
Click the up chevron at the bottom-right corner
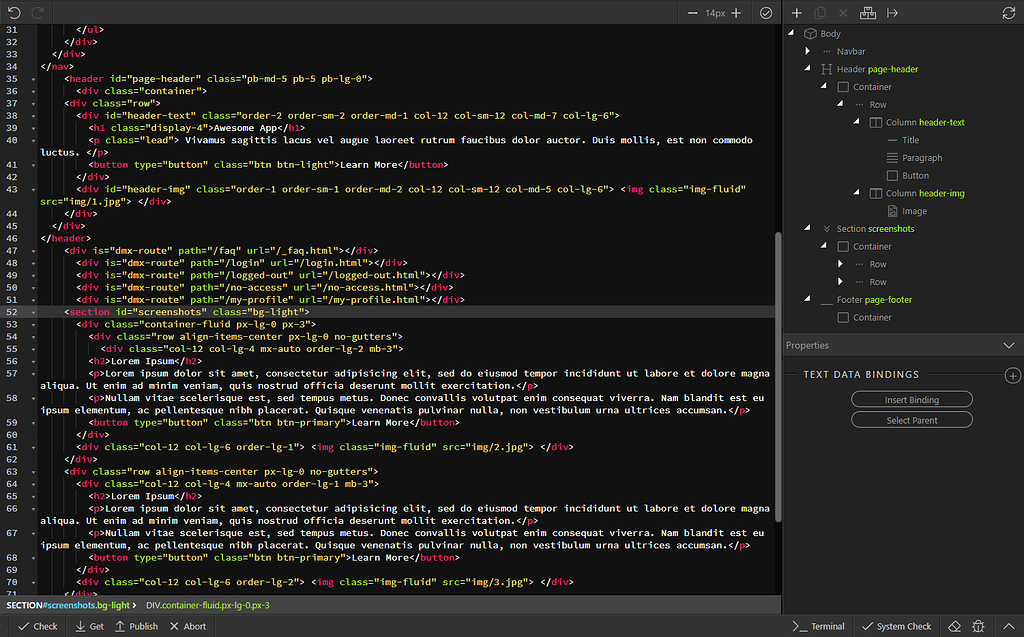(1009, 626)
